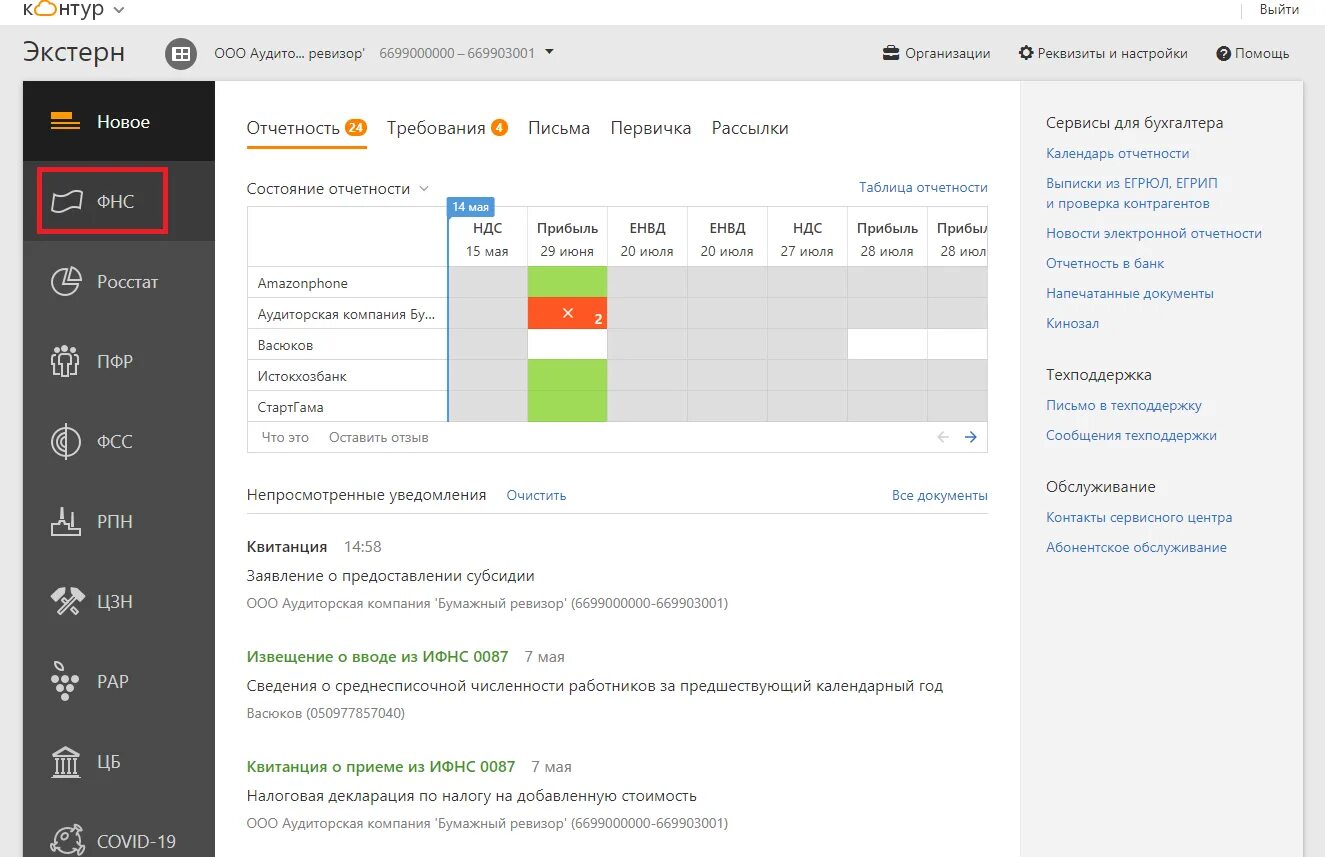Viewport: 1325px width, 857px height.
Task: Click the ООО Аудито... ревизор organization name
Action: (290, 53)
